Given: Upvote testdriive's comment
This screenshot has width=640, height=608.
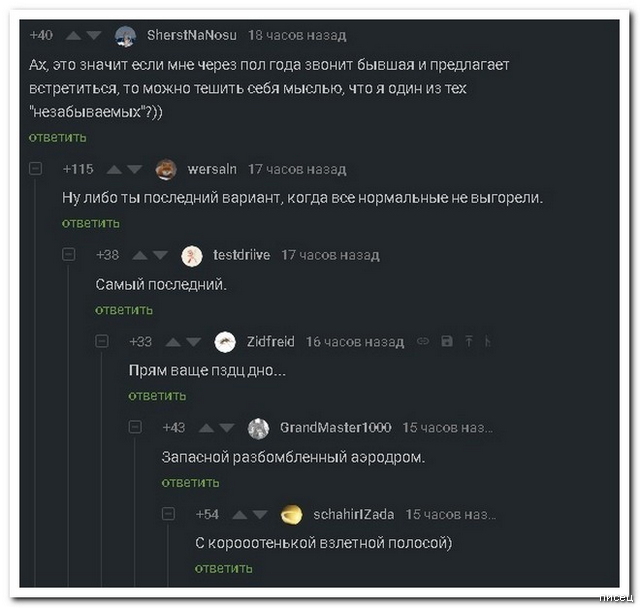Looking at the screenshot, I should click(140, 255).
